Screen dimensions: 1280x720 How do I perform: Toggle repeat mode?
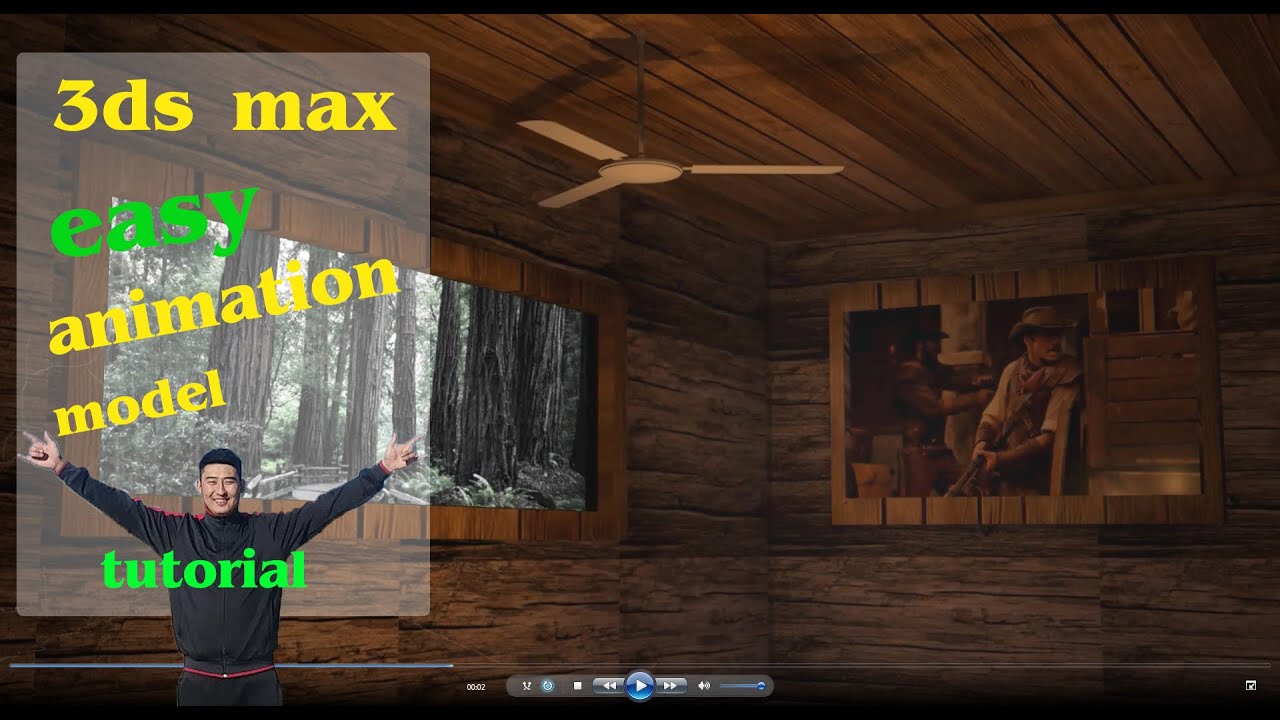click(547, 686)
